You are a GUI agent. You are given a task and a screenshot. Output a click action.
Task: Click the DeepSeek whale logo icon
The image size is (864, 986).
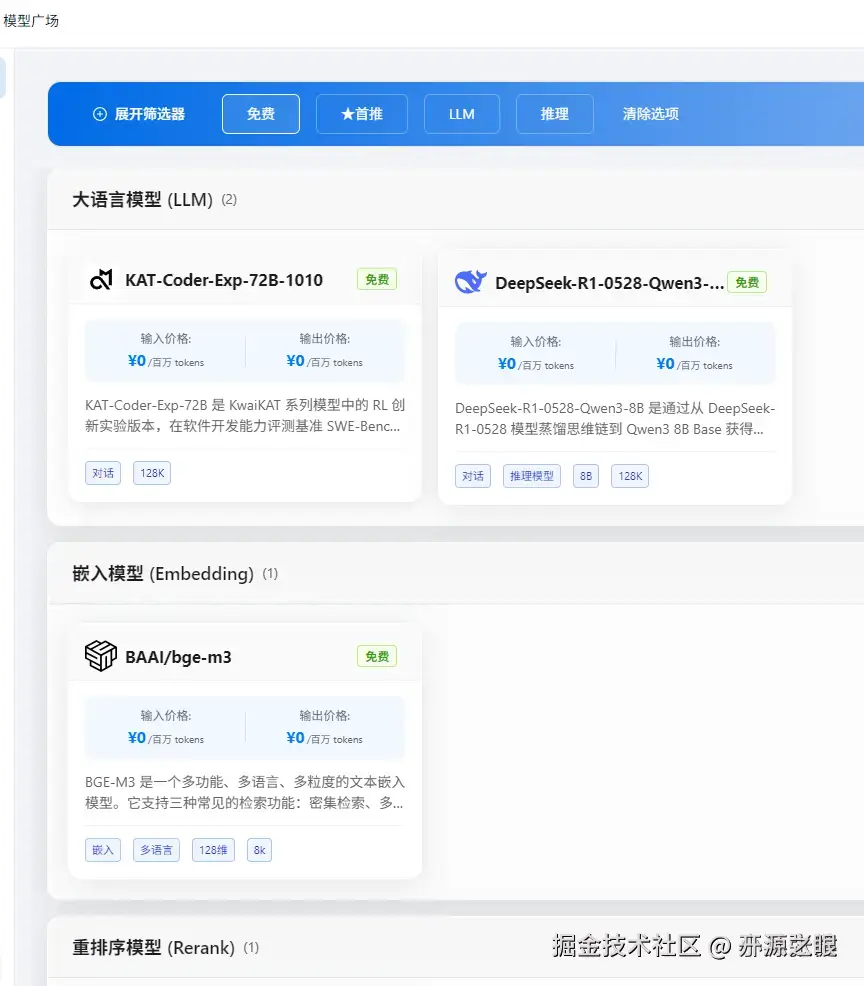tap(471, 282)
